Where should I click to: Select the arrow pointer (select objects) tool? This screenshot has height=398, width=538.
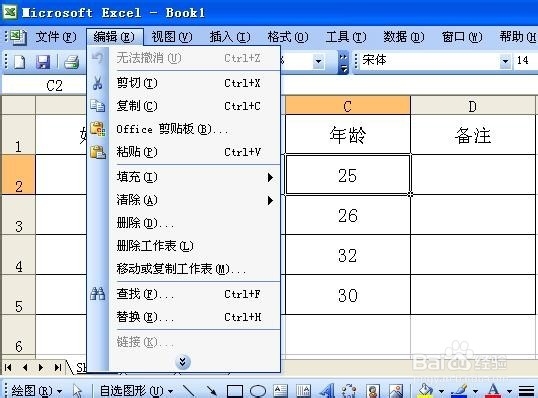click(x=78, y=390)
